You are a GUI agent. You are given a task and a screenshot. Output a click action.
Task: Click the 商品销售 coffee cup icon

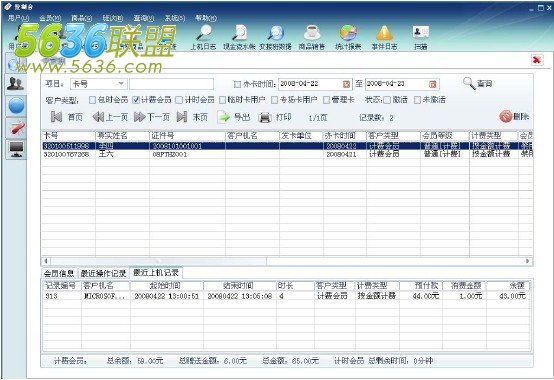pyautogui.click(x=311, y=32)
